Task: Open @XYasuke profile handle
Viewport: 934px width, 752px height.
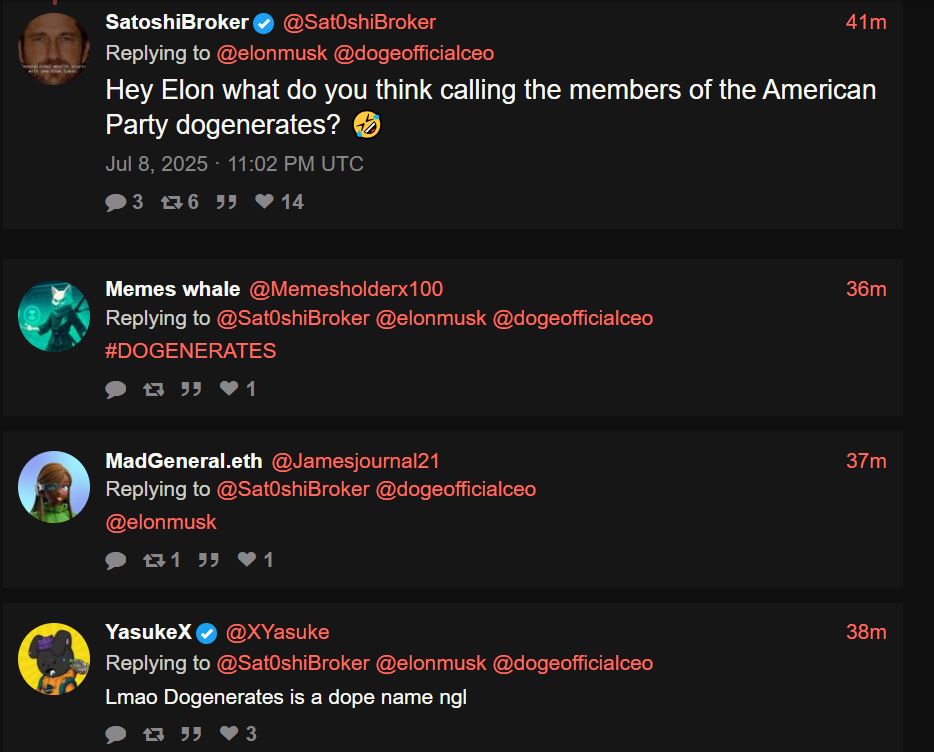Action: pos(277,632)
